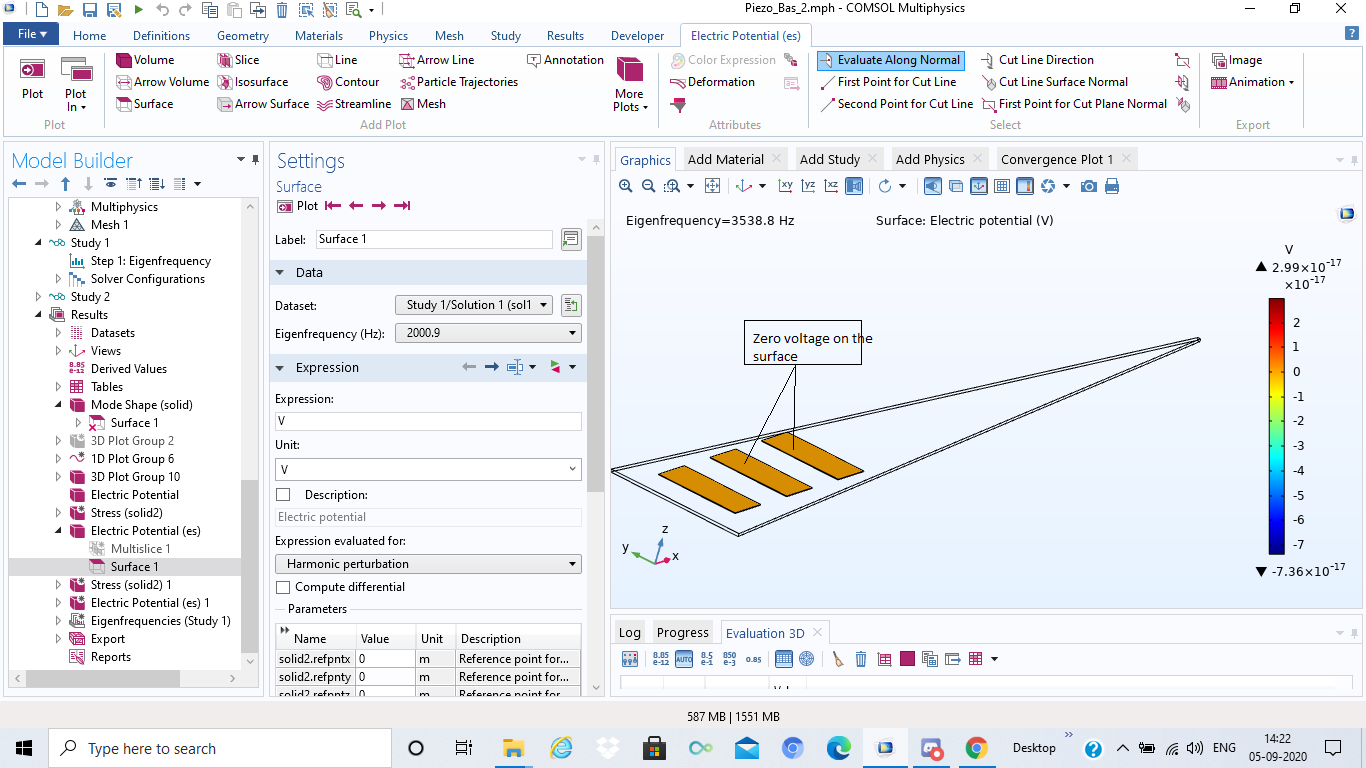Image resolution: width=1366 pixels, height=768 pixels.
Task: Click the Plot button in Settings
Action: [297, 206]
